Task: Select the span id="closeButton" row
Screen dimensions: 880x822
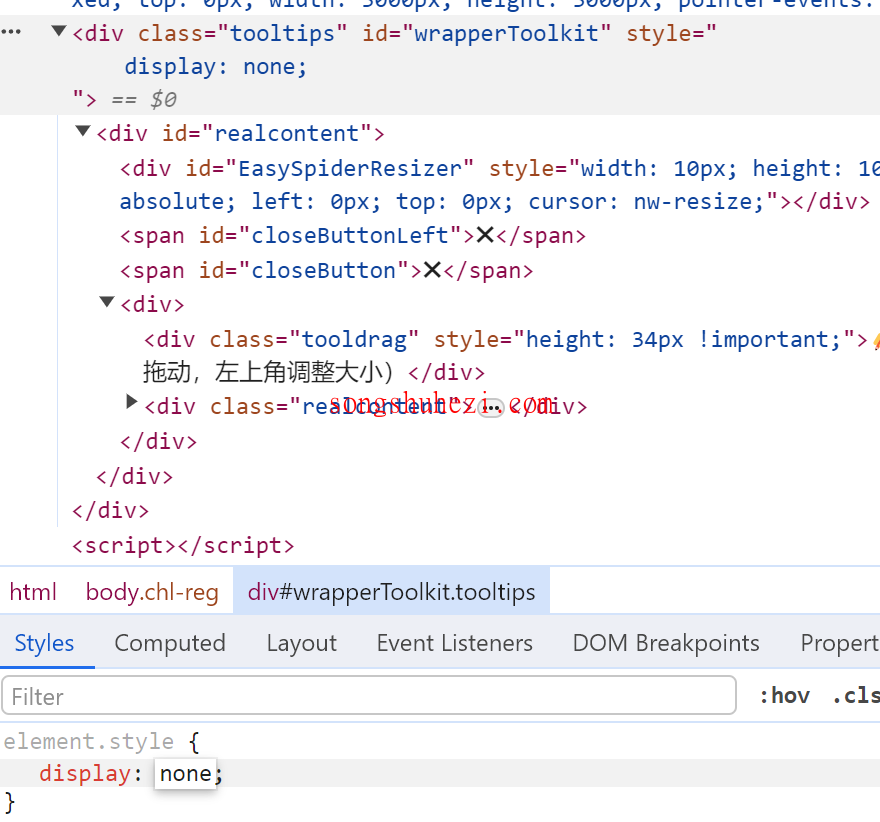Action: pos(327,270)
